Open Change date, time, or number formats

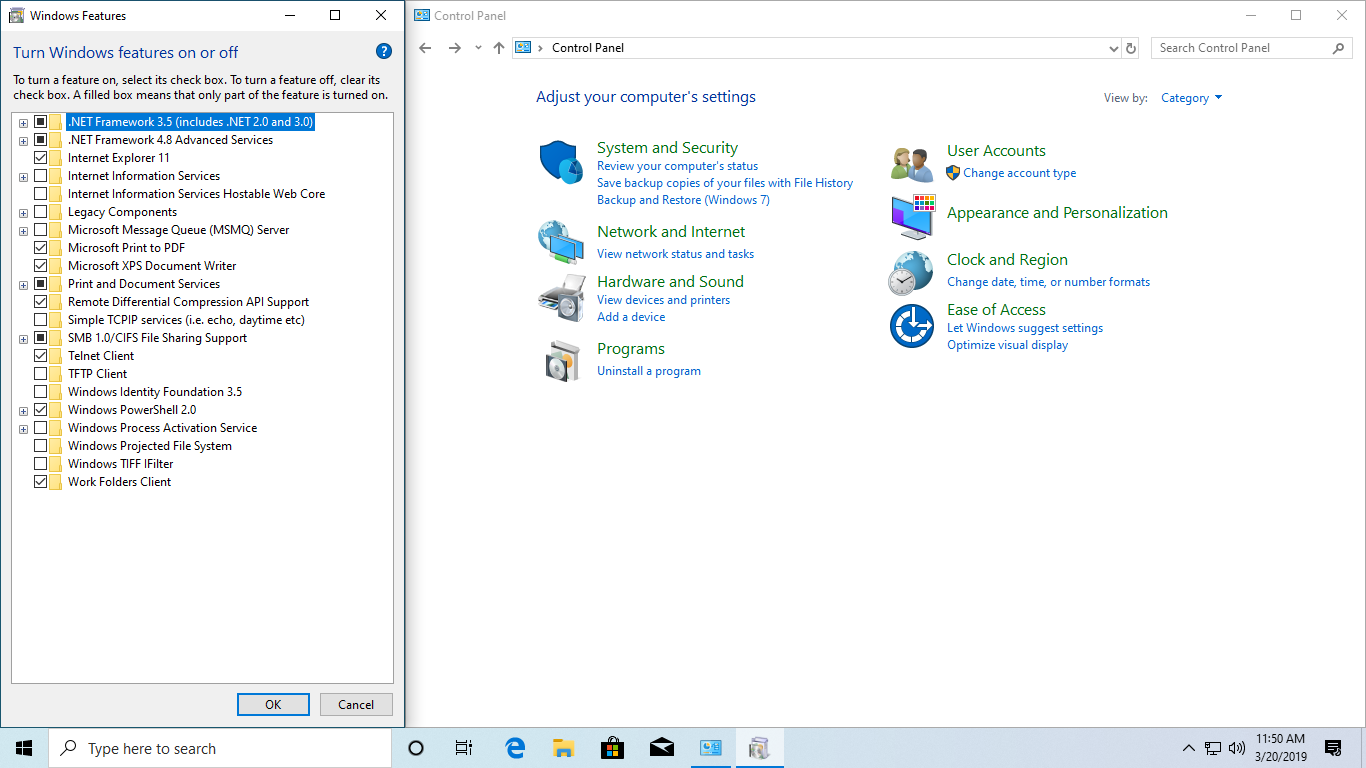1048,282
